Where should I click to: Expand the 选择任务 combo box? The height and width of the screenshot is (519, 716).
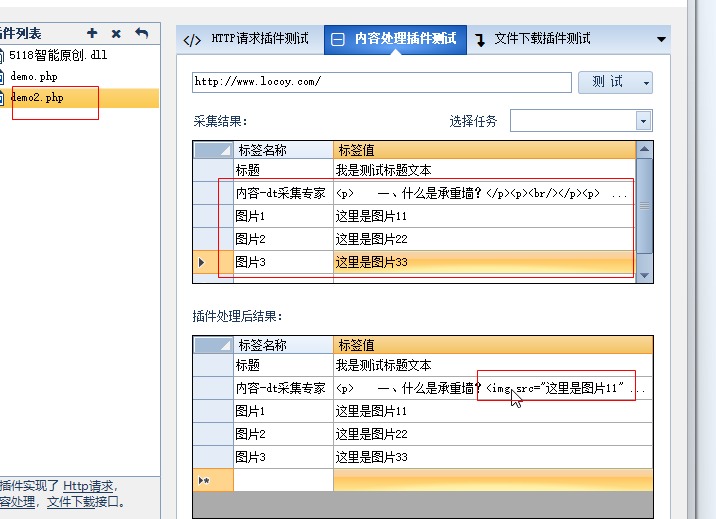(643, 121)
